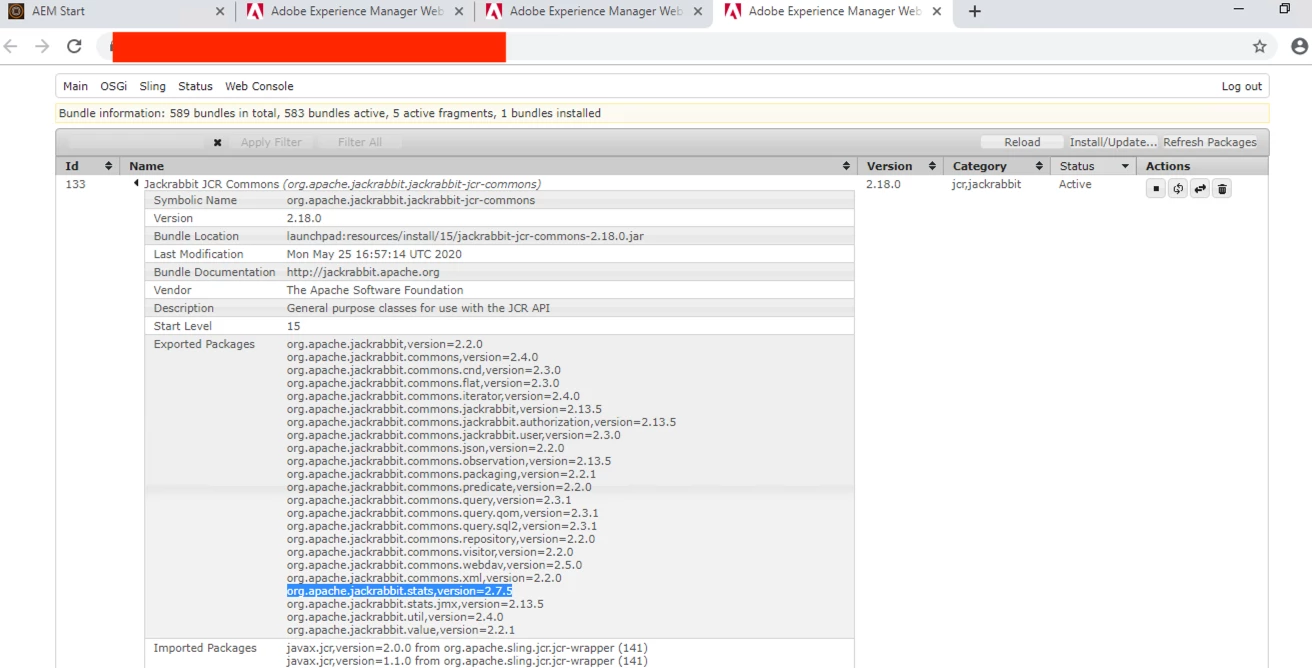
Task: Click the 2.18.0 version cell
Action: 883,184
